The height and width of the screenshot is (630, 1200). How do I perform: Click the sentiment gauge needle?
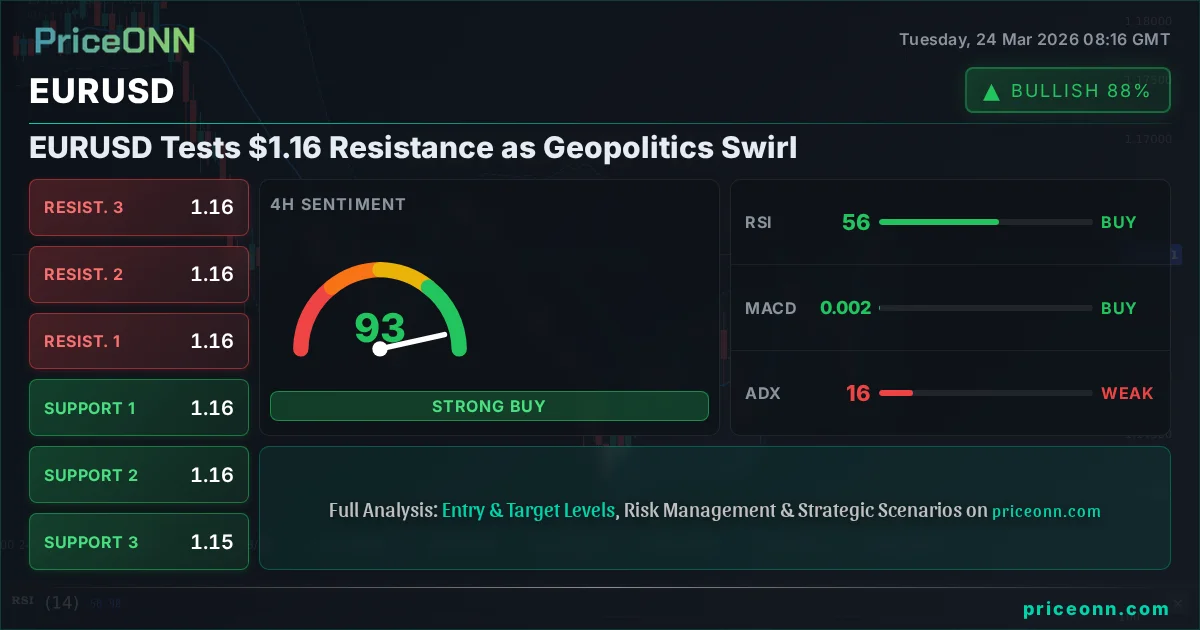click(x=413, y=341)
